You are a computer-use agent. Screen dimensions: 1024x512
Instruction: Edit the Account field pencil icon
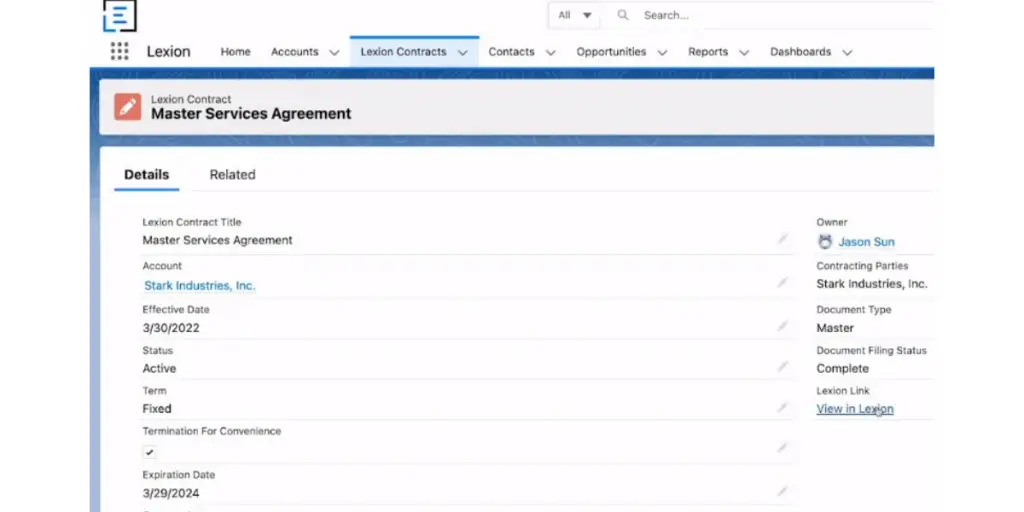tap(782, 283)
